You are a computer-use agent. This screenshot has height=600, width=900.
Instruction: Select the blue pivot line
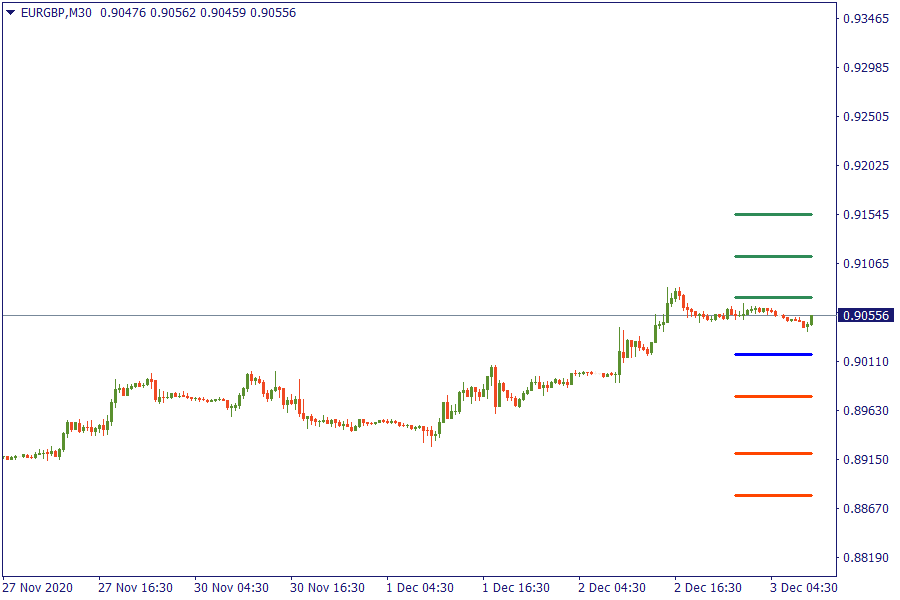(x=772, y=354)
